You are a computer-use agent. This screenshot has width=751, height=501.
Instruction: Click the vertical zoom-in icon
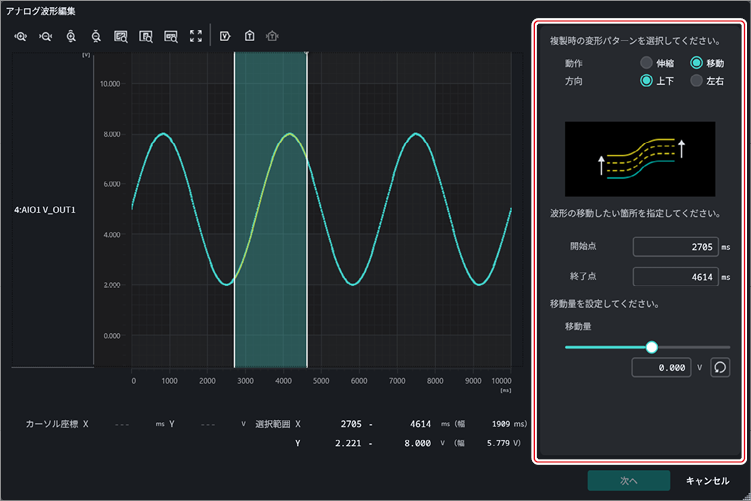(x=71, y=36)
